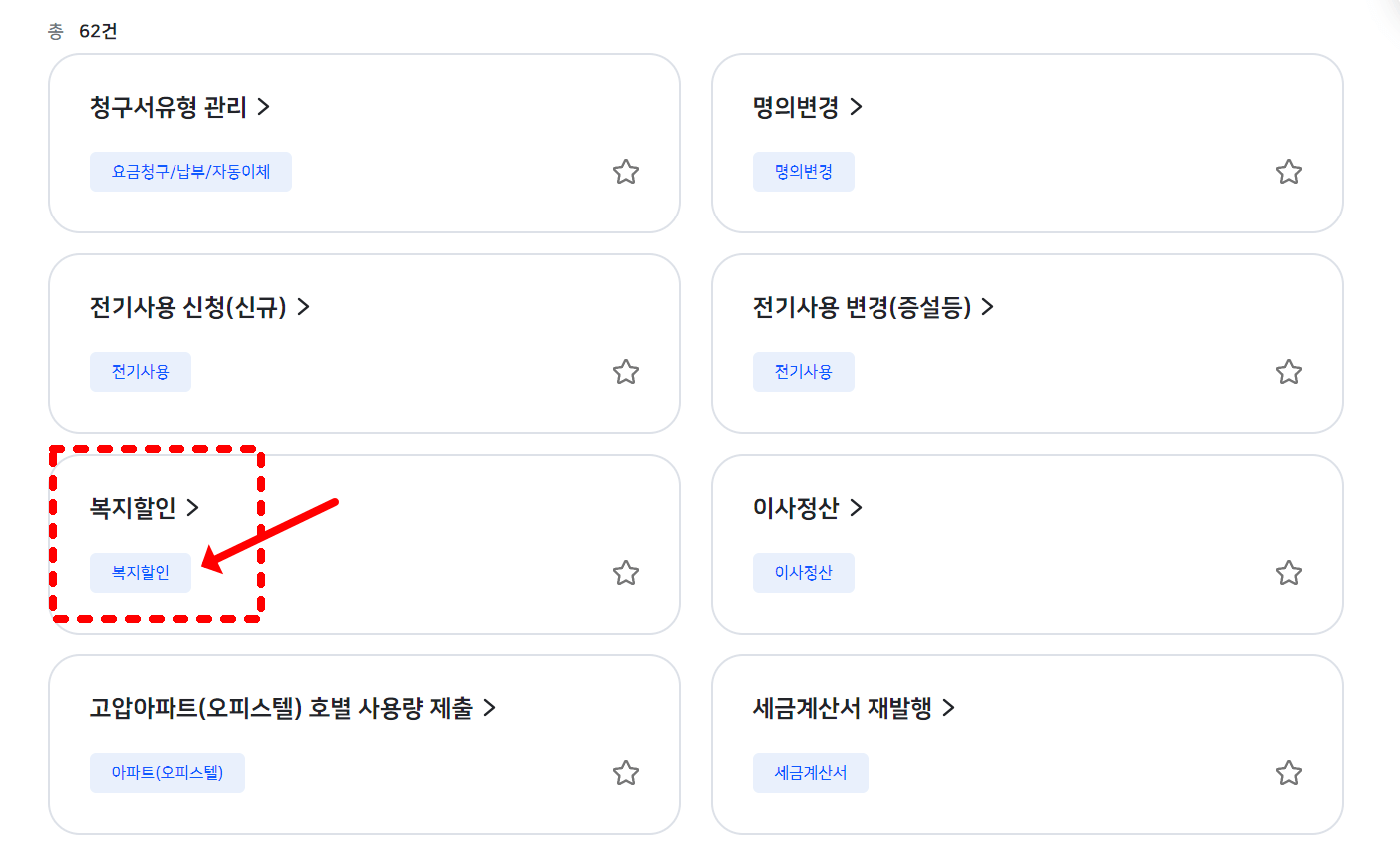Click the 아파트(오피스텔) tag
This screenshot has width=1400, height=864.
(x=167, y=772)
